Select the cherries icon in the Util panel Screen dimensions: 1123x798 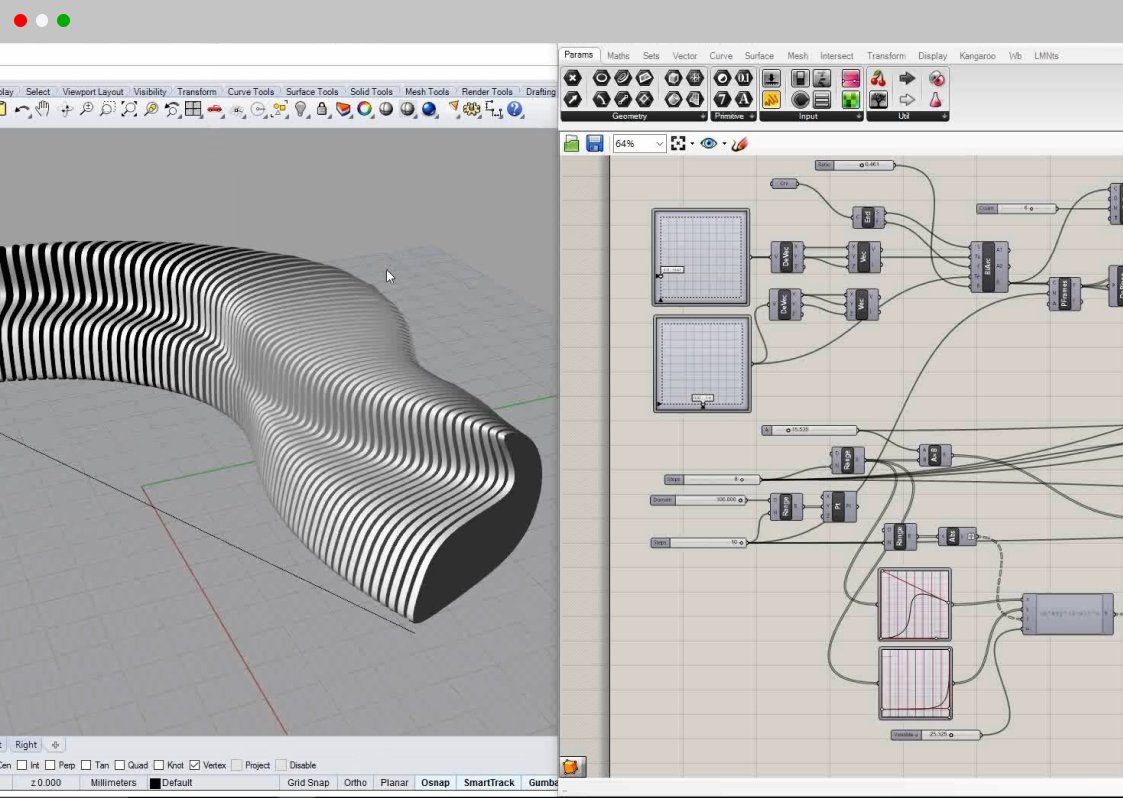pos(878,79)
